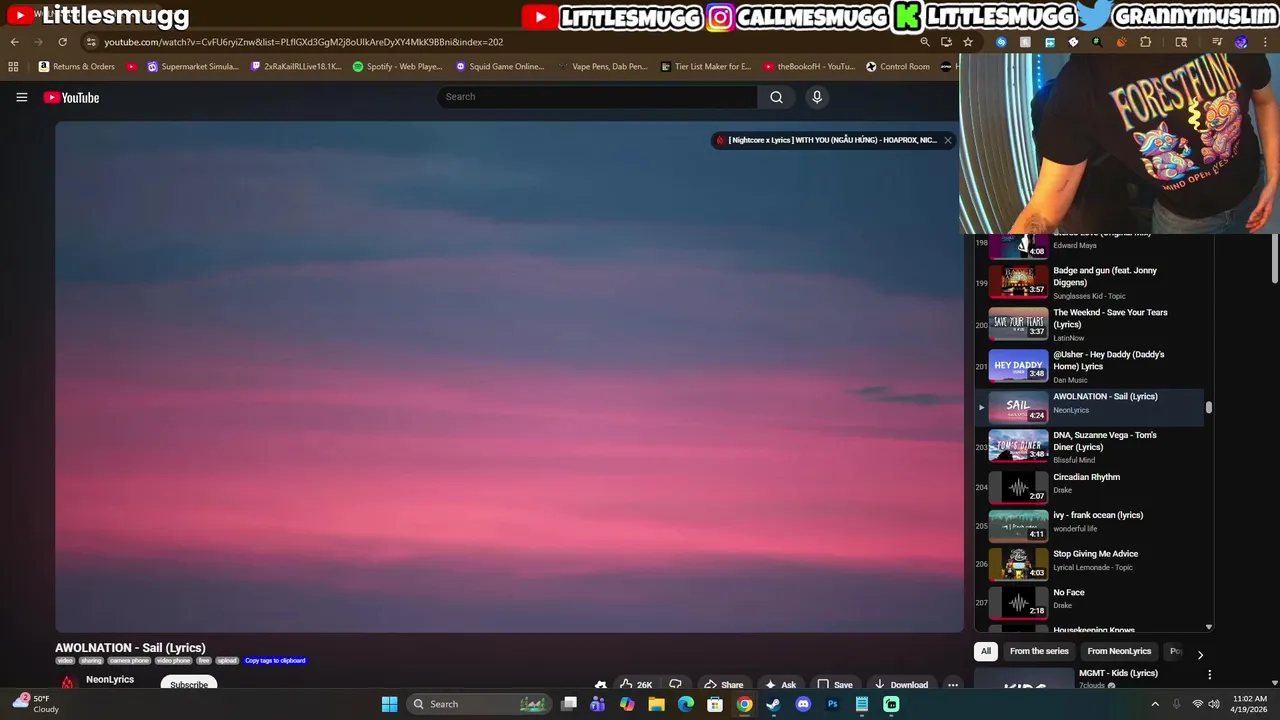Open the NeonLyrics channel name link

click(110, 680)
